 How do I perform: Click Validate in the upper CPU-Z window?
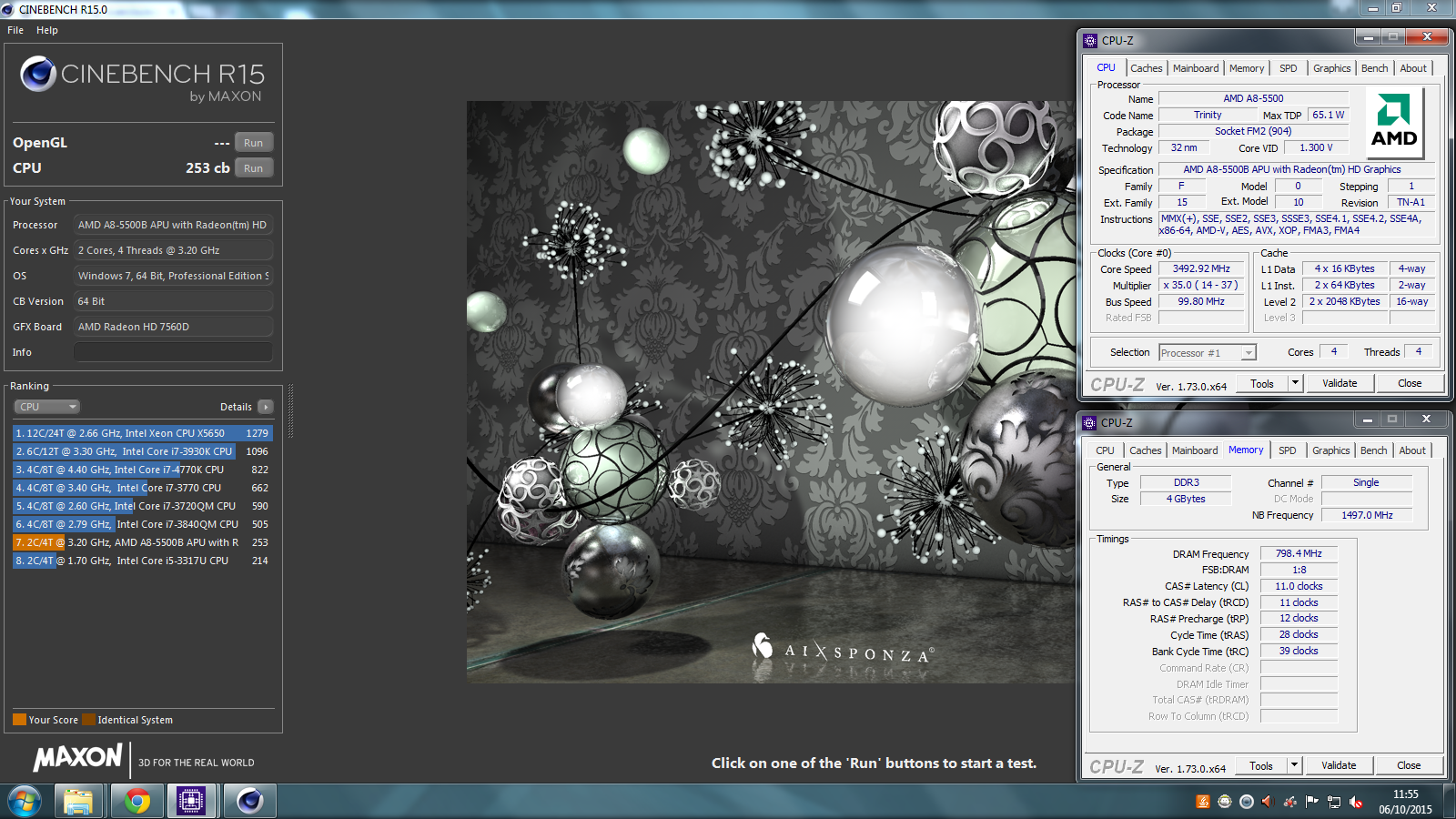(1340, 383)
